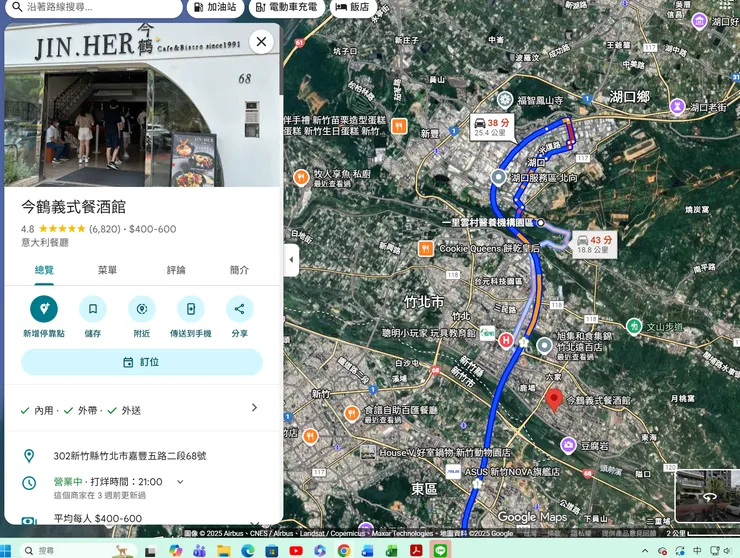Open LINE from the taskbar
Image resolution: width=740 pixels, height=558 pixels.
point(440,550)
